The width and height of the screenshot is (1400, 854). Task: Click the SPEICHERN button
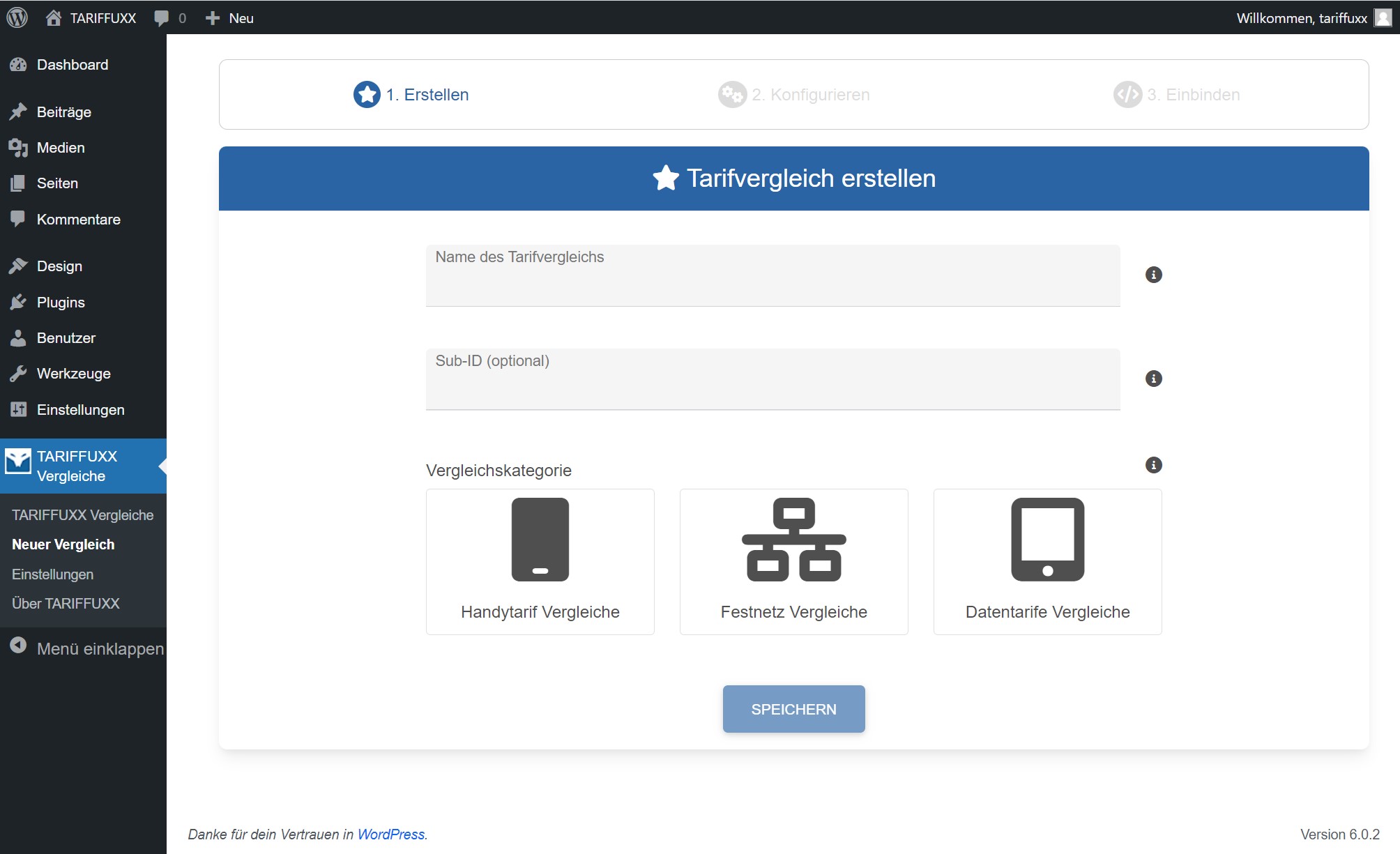(x=794, y=709)
